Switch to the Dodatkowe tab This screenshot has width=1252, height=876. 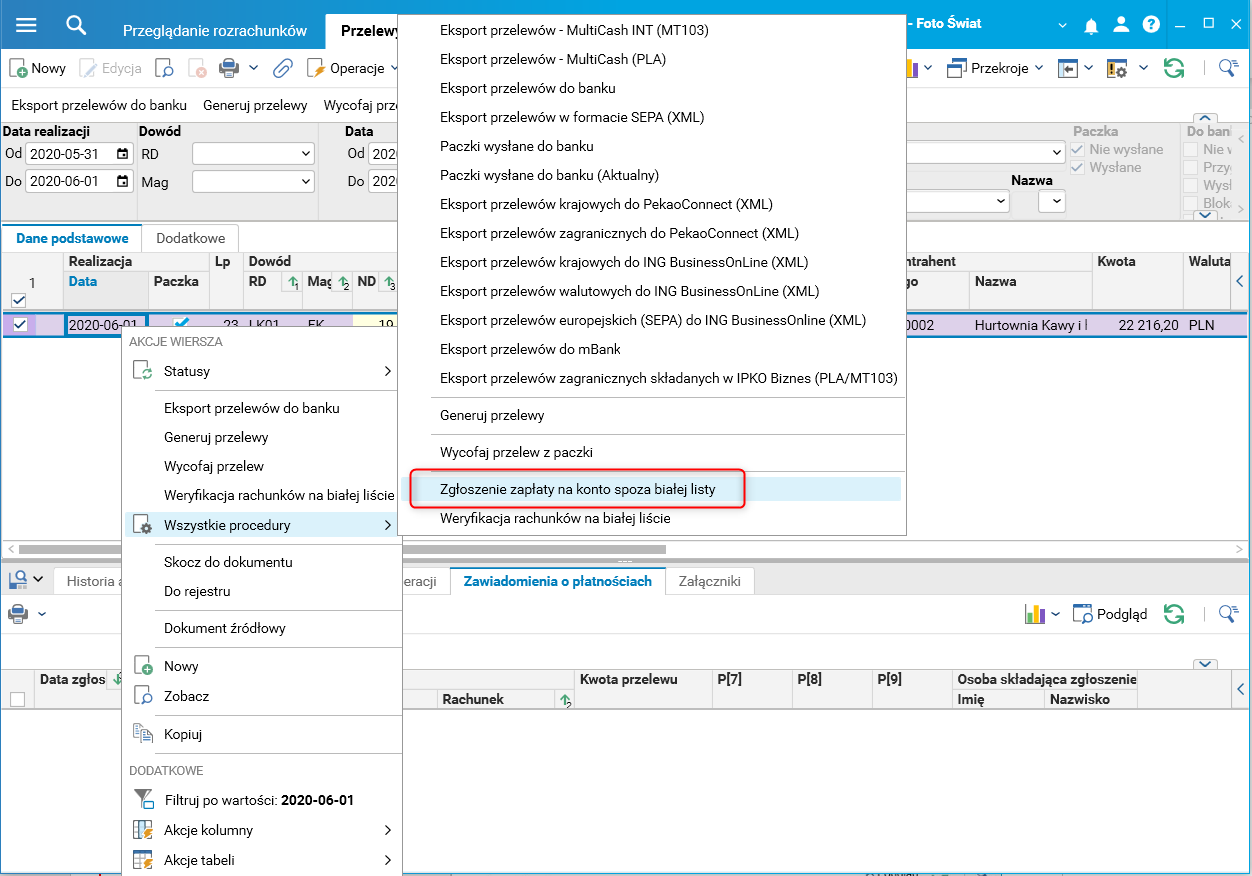click(x=190, y=238)
